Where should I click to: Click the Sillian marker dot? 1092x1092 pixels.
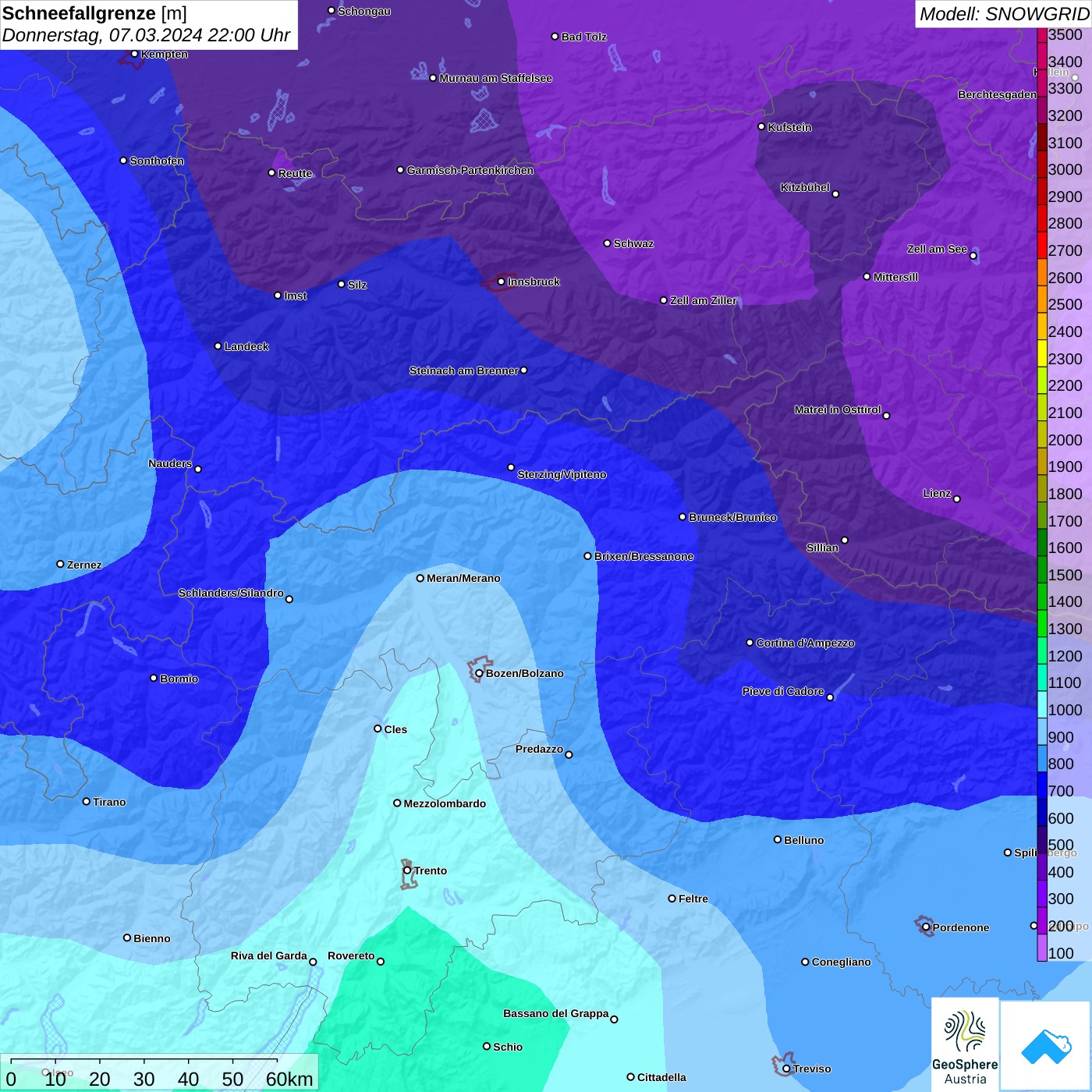(845, 540)
